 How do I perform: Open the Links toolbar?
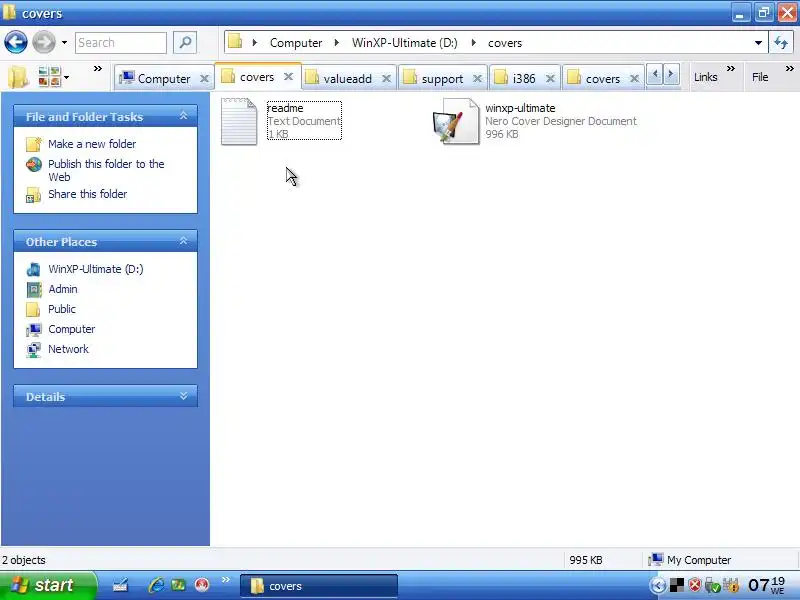706,77
